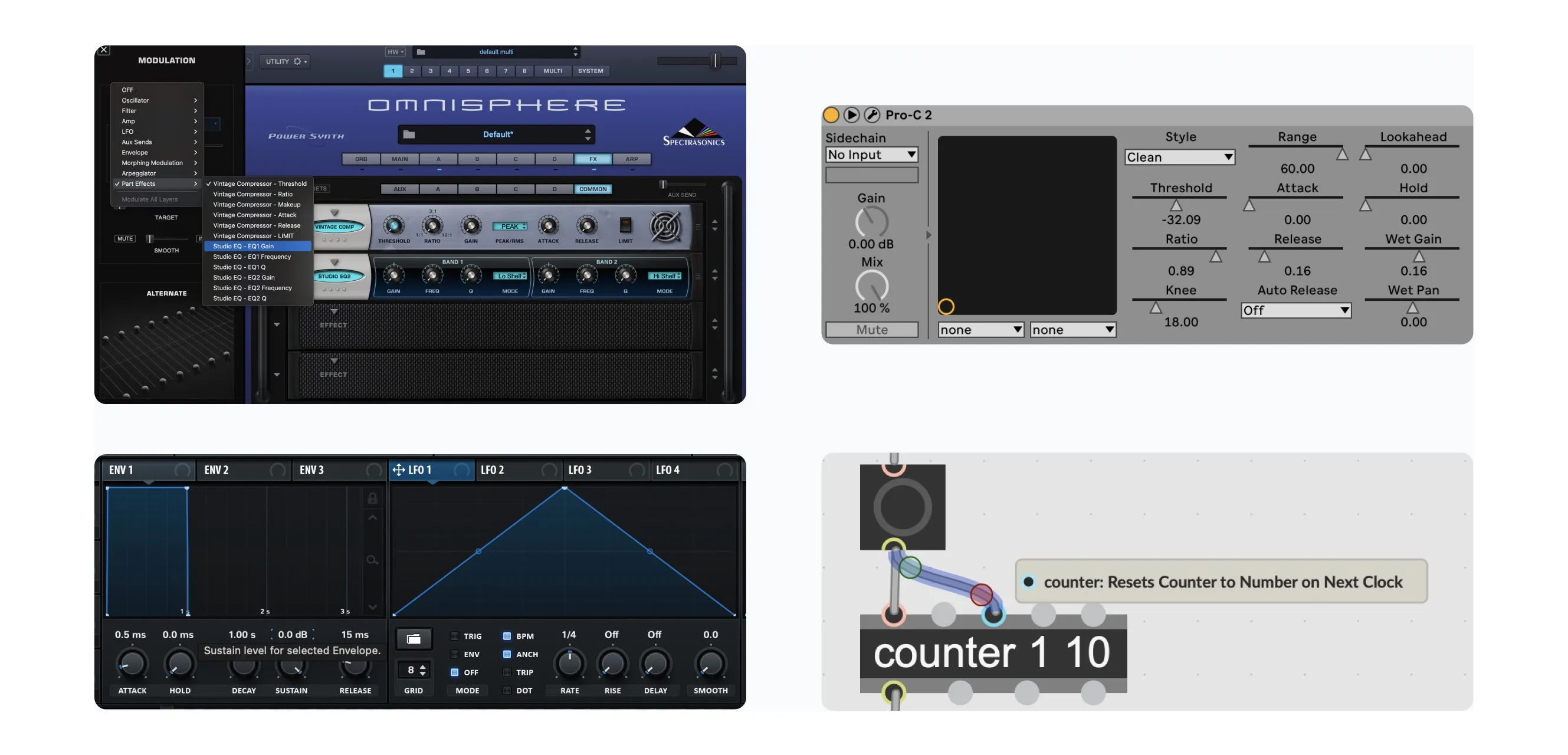Viewport: 1568px width, 755px height.
Task: Click the patch browser folder icon
Action: (x=409, y=134)
